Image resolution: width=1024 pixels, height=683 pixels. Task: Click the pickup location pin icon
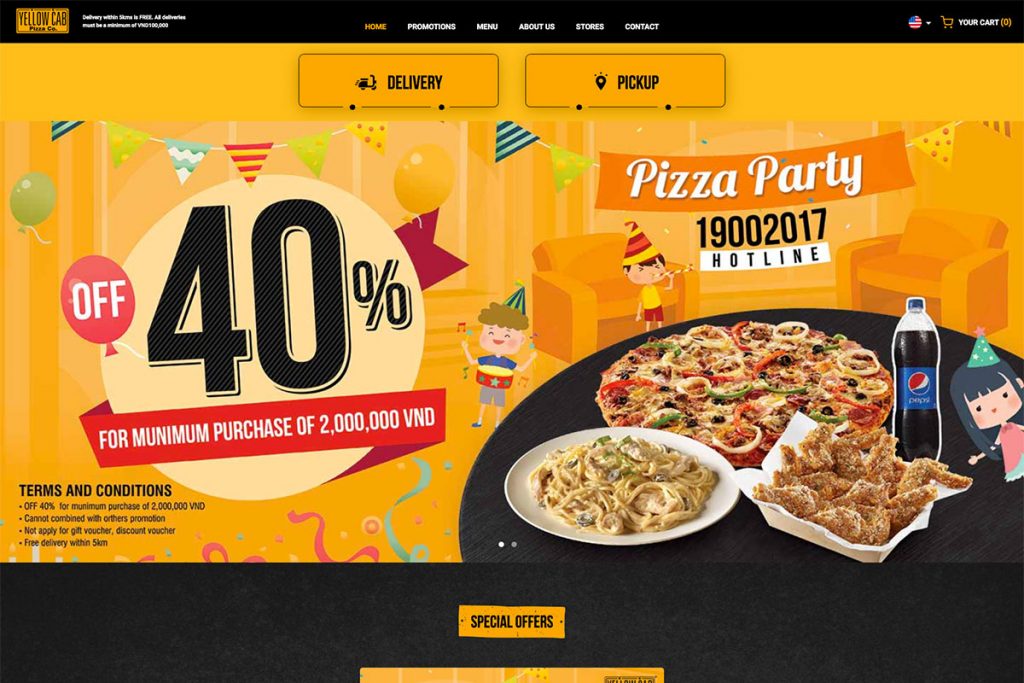click(x=601, y=82)
